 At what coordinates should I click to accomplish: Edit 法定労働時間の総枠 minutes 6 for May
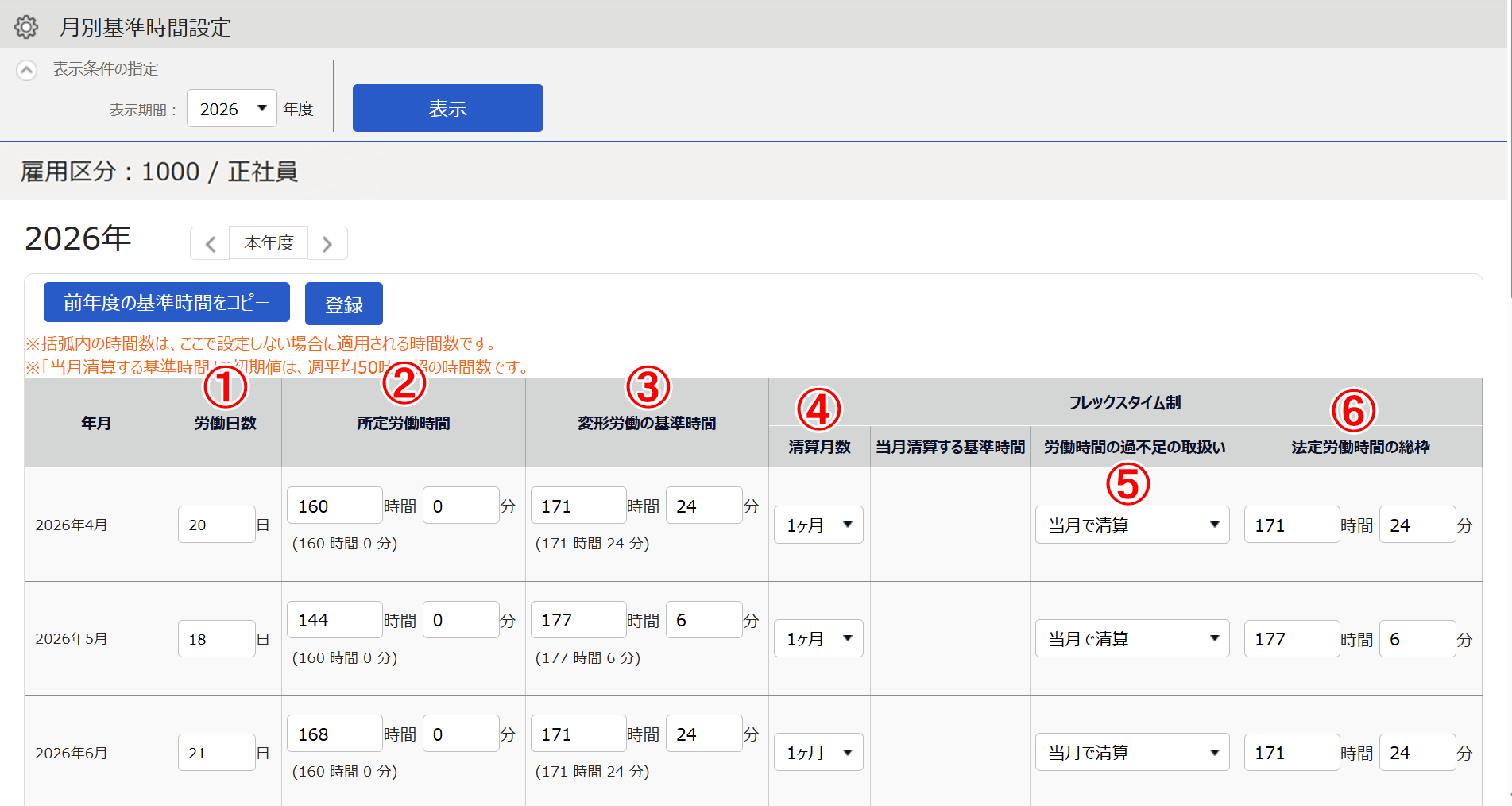[1417, 639]
